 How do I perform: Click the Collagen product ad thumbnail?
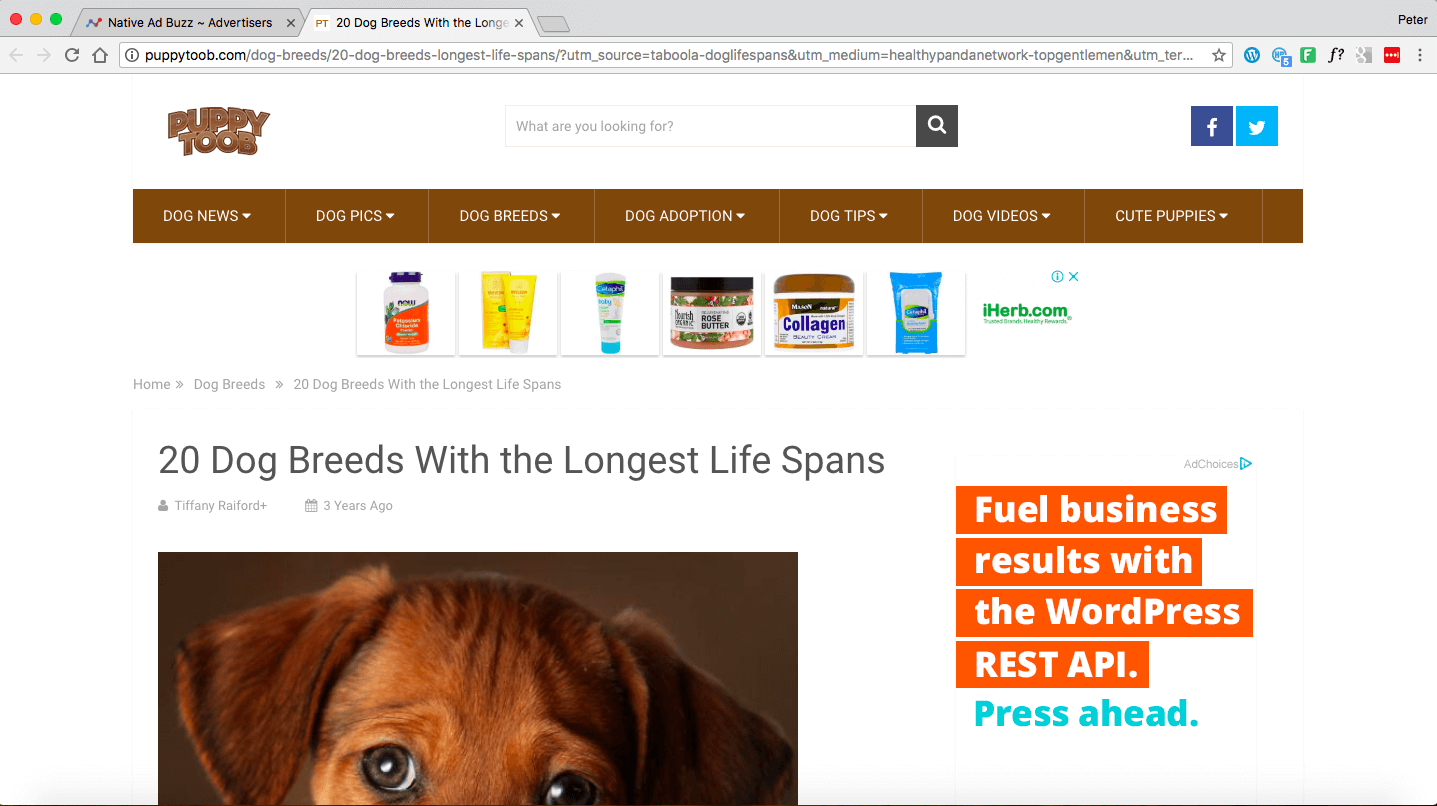pyautogui.click(x=814, y=313)
